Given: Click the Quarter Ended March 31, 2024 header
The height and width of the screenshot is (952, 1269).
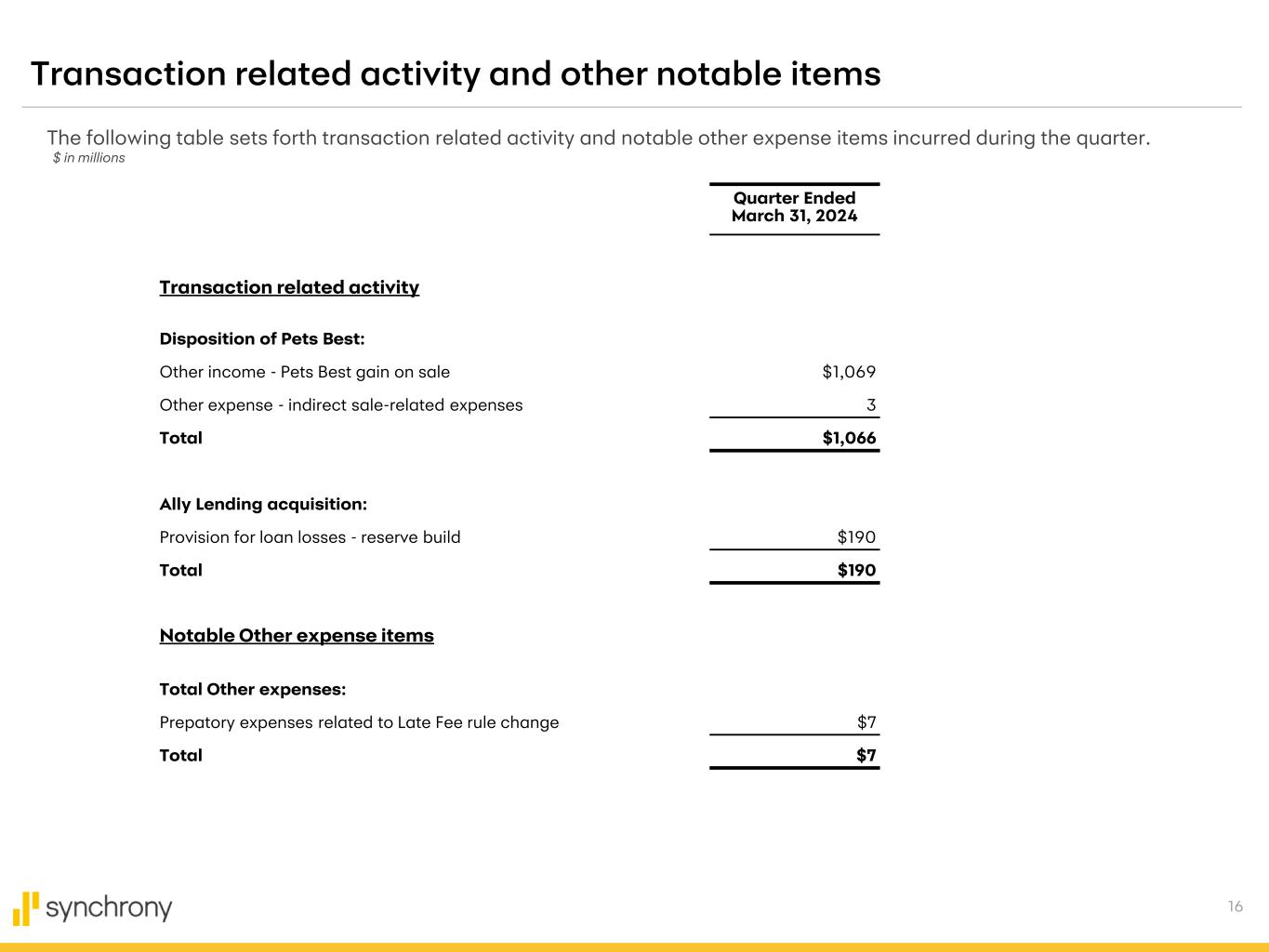Looking at the screenshot, I should click(794, 207).
